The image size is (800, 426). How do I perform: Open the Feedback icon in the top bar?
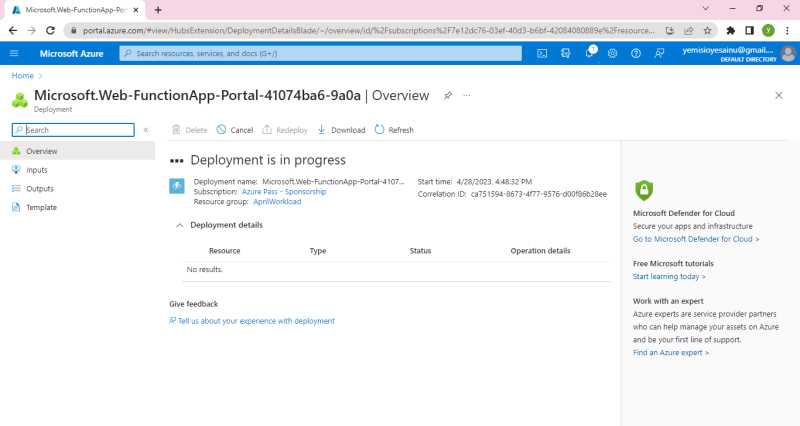coord(659,53)
